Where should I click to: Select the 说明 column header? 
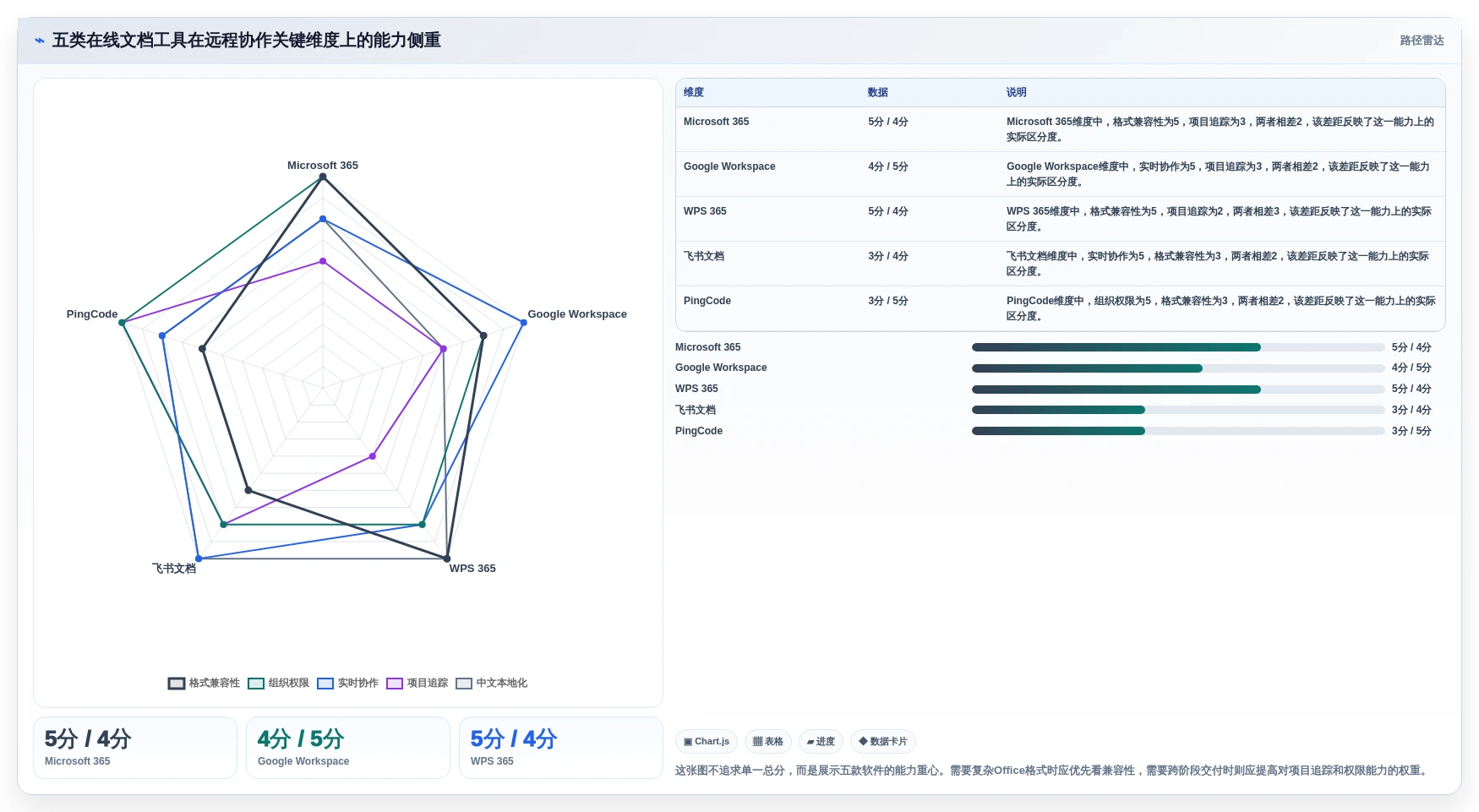coord(1017,92)
